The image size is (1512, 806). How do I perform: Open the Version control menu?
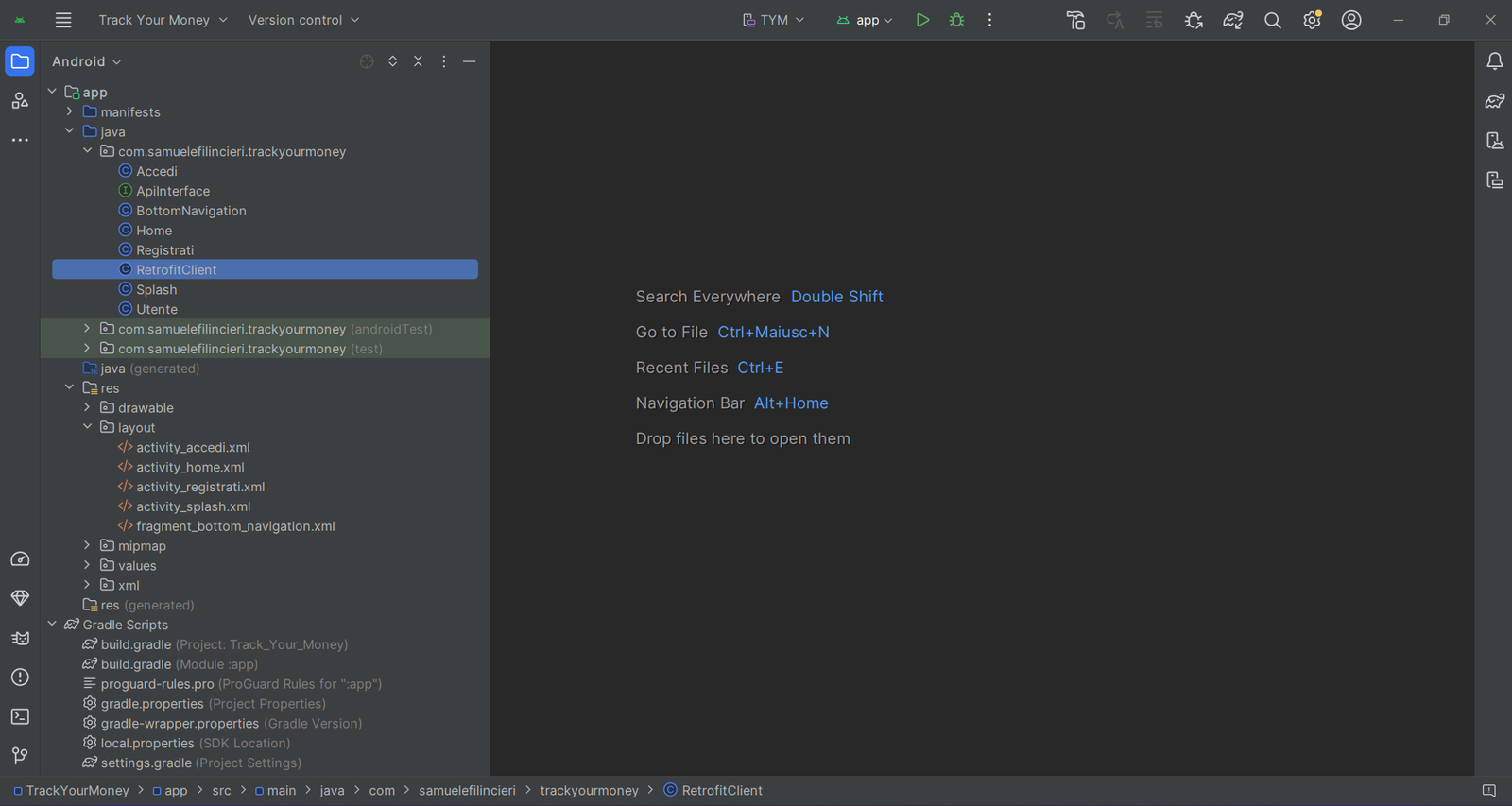(303, 20)
